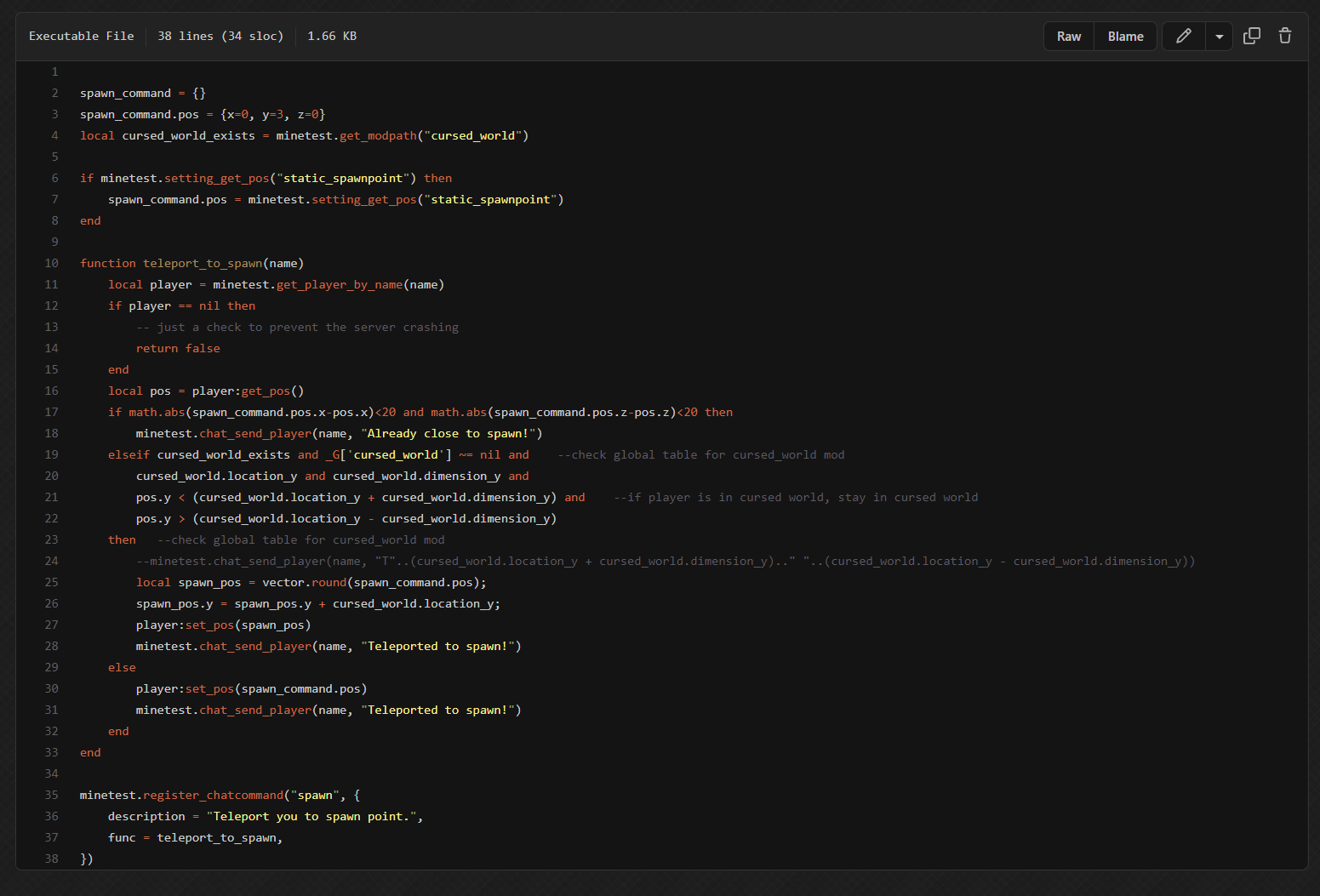Open the Blame view
Image resolution: width=1320 pixels, height=896 pixels.
pyautogui.click(x=1125, y=37)
